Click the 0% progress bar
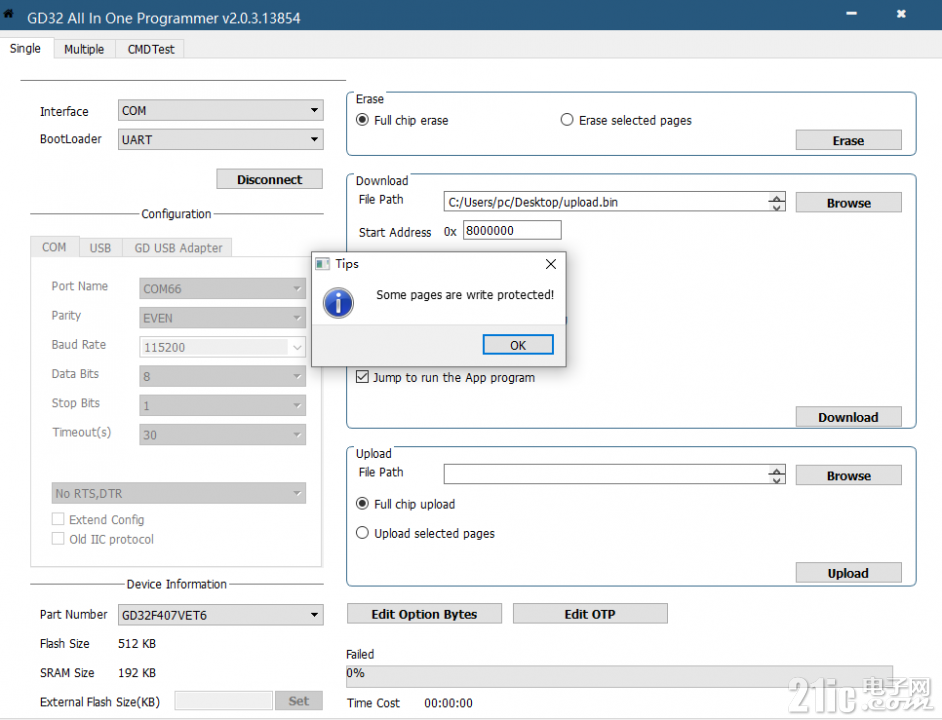 pos(619,676)
